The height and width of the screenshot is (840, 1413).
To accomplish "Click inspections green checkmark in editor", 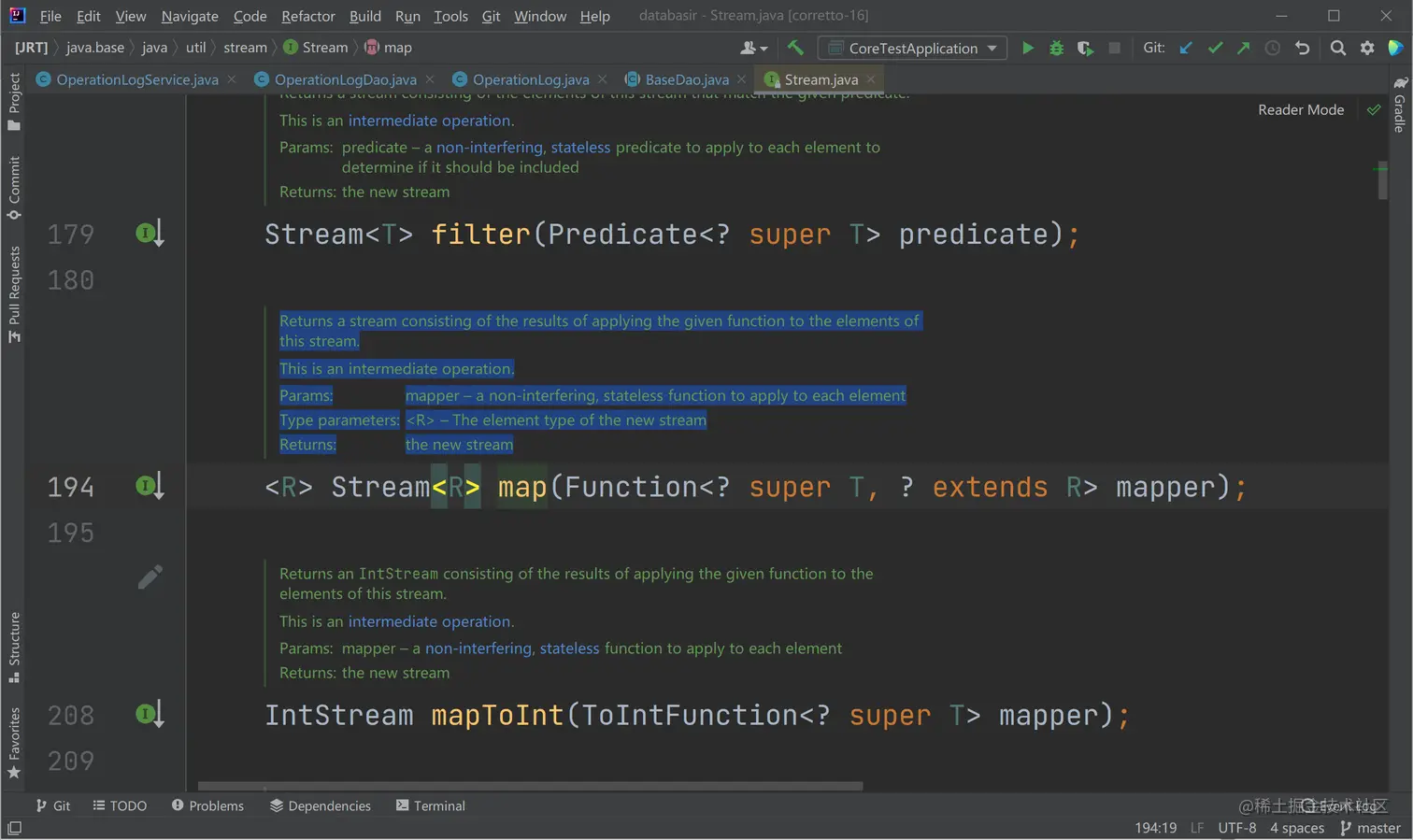I will pyautogui.click(x=1374, y=109).
